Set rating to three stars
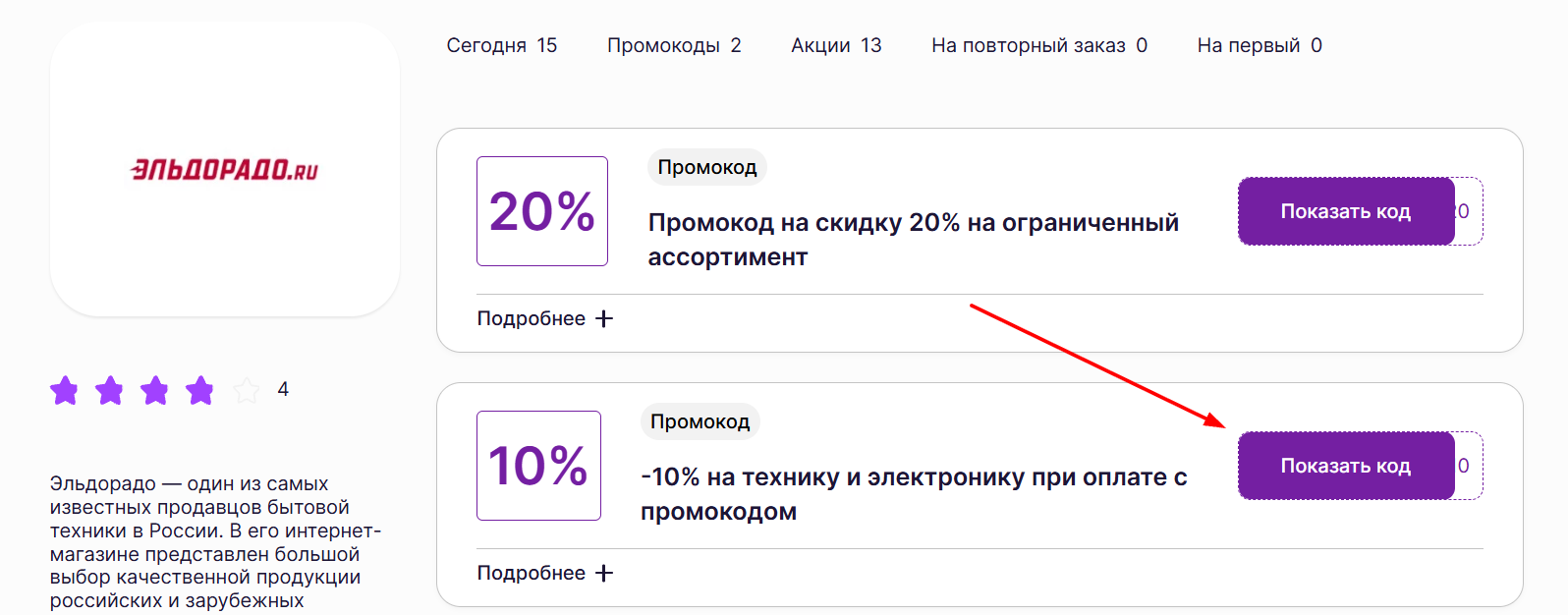This screenshot has width=1568, height=615. [155, 390]
